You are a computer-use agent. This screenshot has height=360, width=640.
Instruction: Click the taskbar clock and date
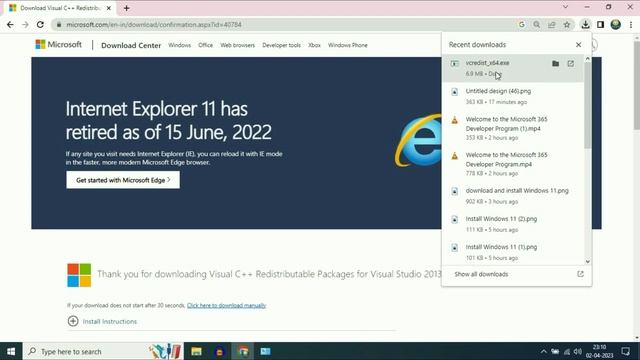tap(599, 351)
